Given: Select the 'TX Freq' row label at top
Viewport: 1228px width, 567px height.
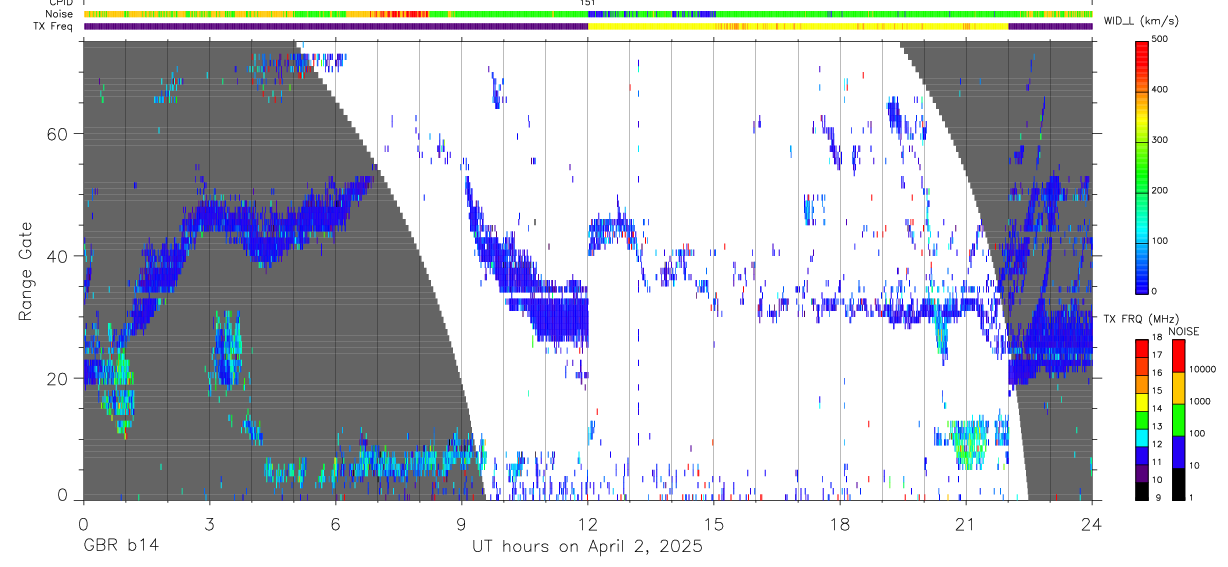Looking at the screenshot, I should (54, 26).
